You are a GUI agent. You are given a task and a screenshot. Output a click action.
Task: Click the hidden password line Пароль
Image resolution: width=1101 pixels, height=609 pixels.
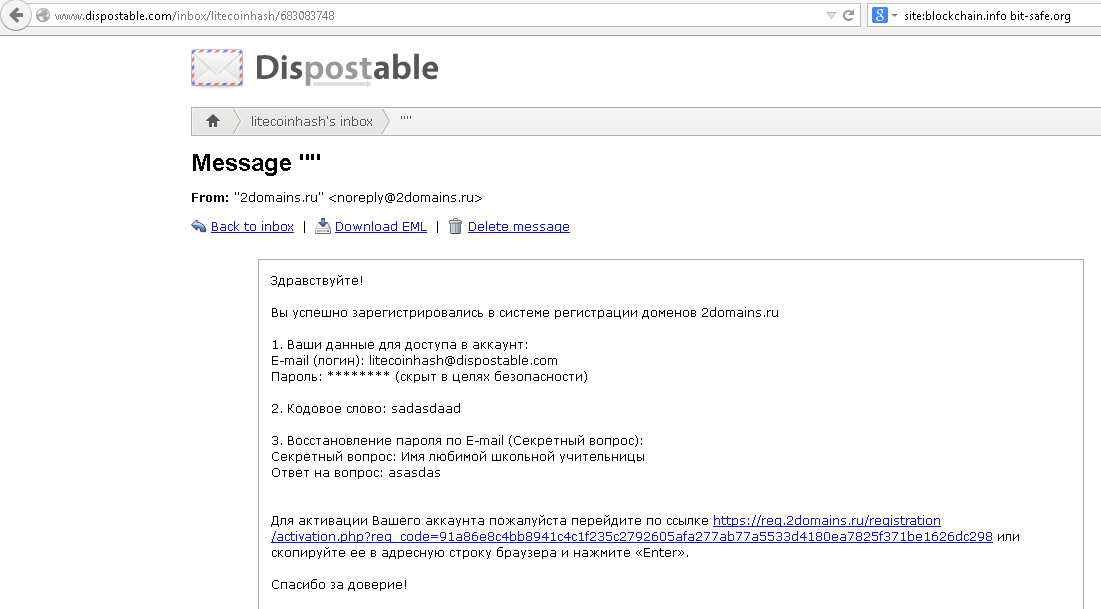[430, 376]
